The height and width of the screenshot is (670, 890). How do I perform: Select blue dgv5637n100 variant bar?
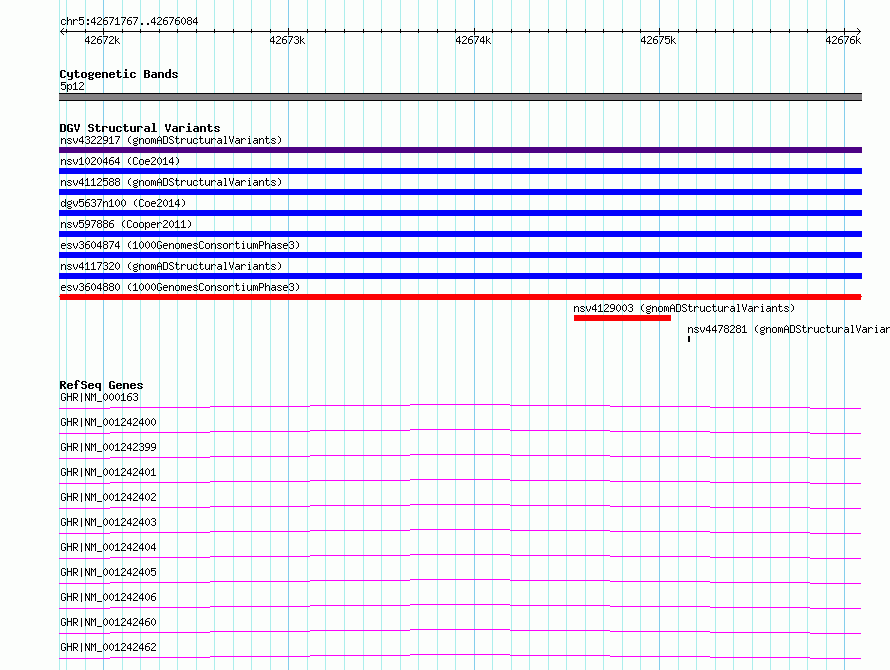tap(460, 213)
